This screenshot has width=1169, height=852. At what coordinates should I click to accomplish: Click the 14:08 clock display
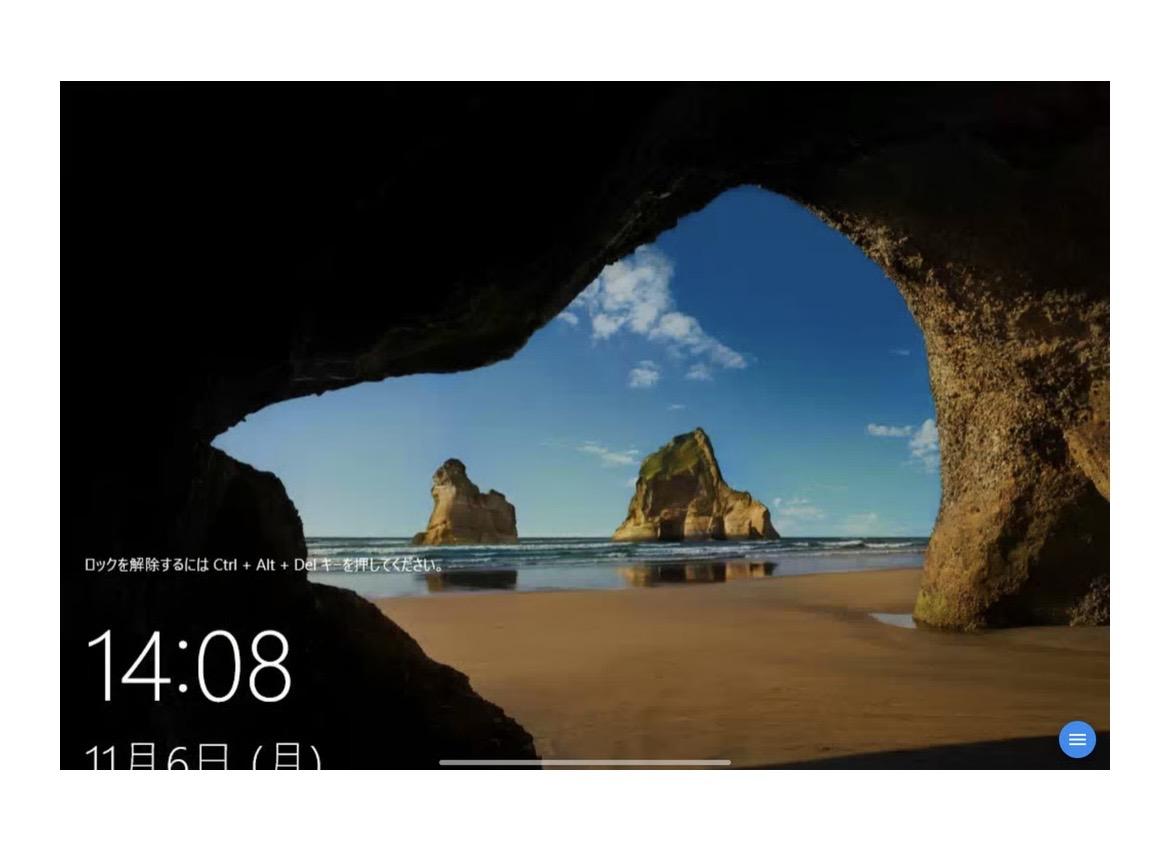[189, 666]
